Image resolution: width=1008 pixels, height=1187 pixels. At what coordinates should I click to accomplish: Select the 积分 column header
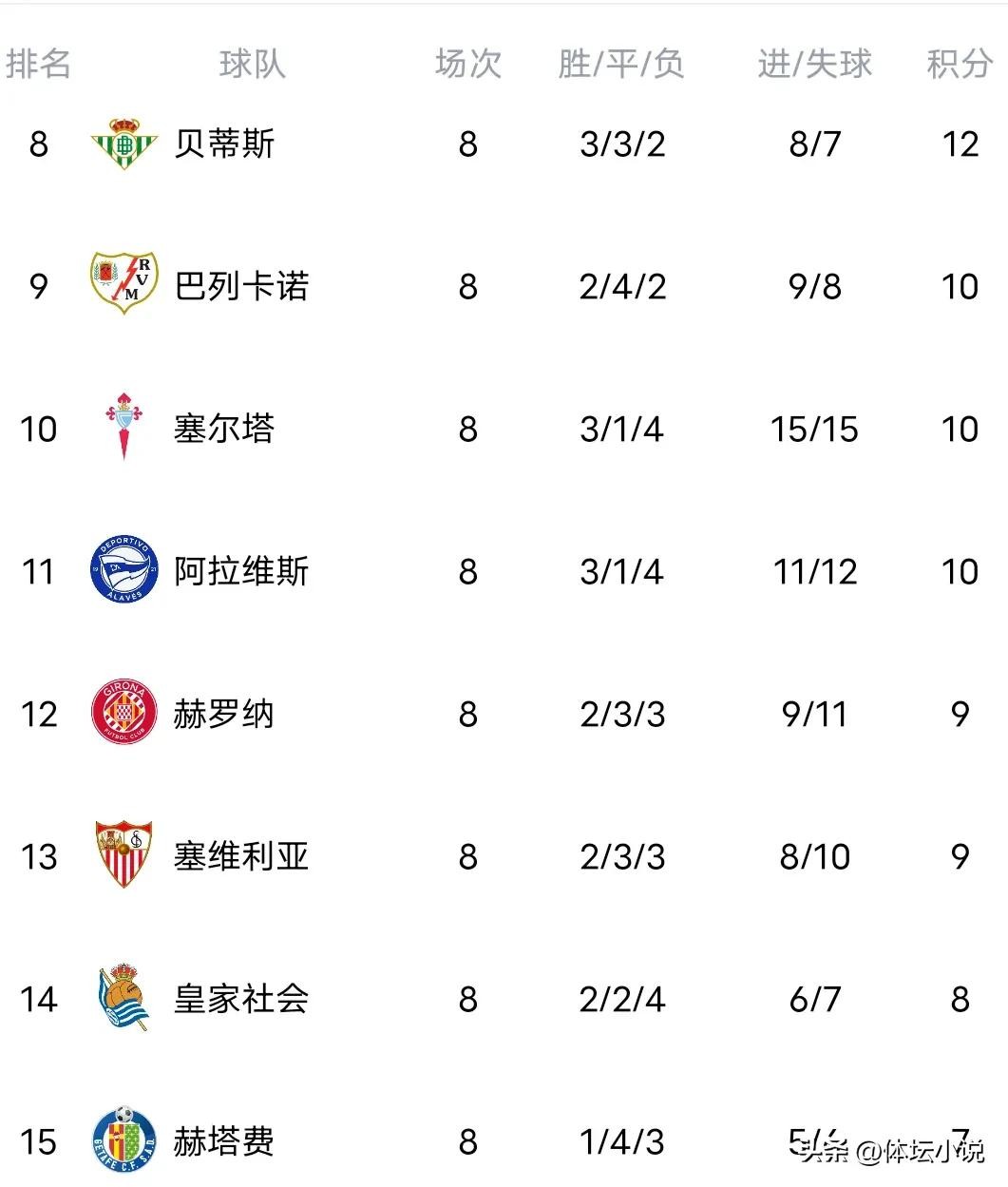(x=960, y=64)
